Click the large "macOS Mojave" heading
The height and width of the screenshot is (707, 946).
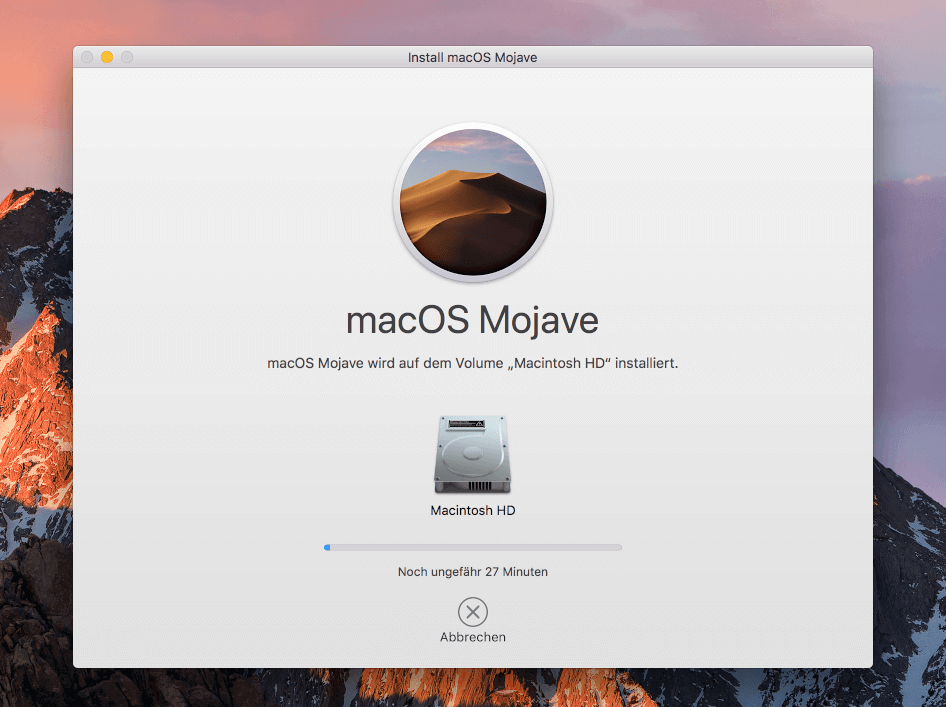click(x=472, y=321)
